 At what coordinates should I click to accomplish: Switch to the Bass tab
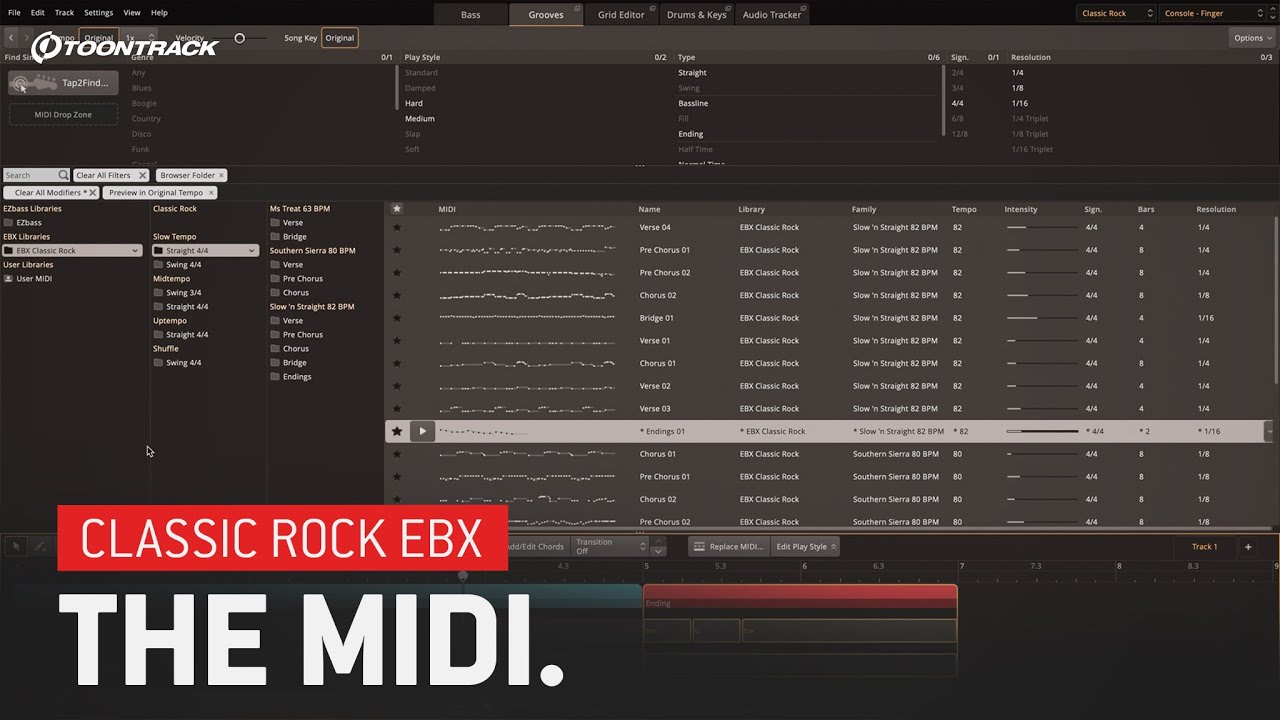[470, 14]
